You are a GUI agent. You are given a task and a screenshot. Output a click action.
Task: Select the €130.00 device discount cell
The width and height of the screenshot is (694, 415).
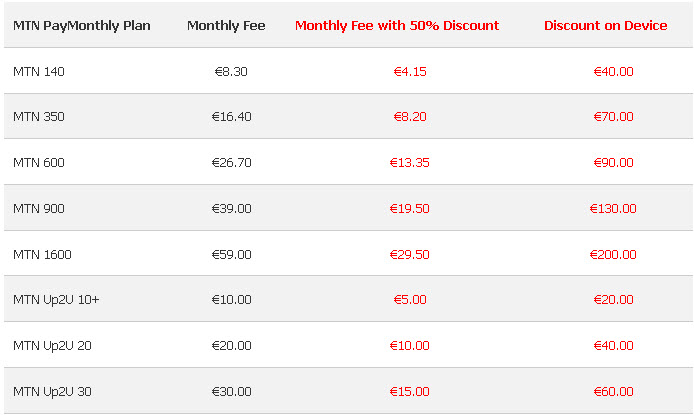click(613, 208)
